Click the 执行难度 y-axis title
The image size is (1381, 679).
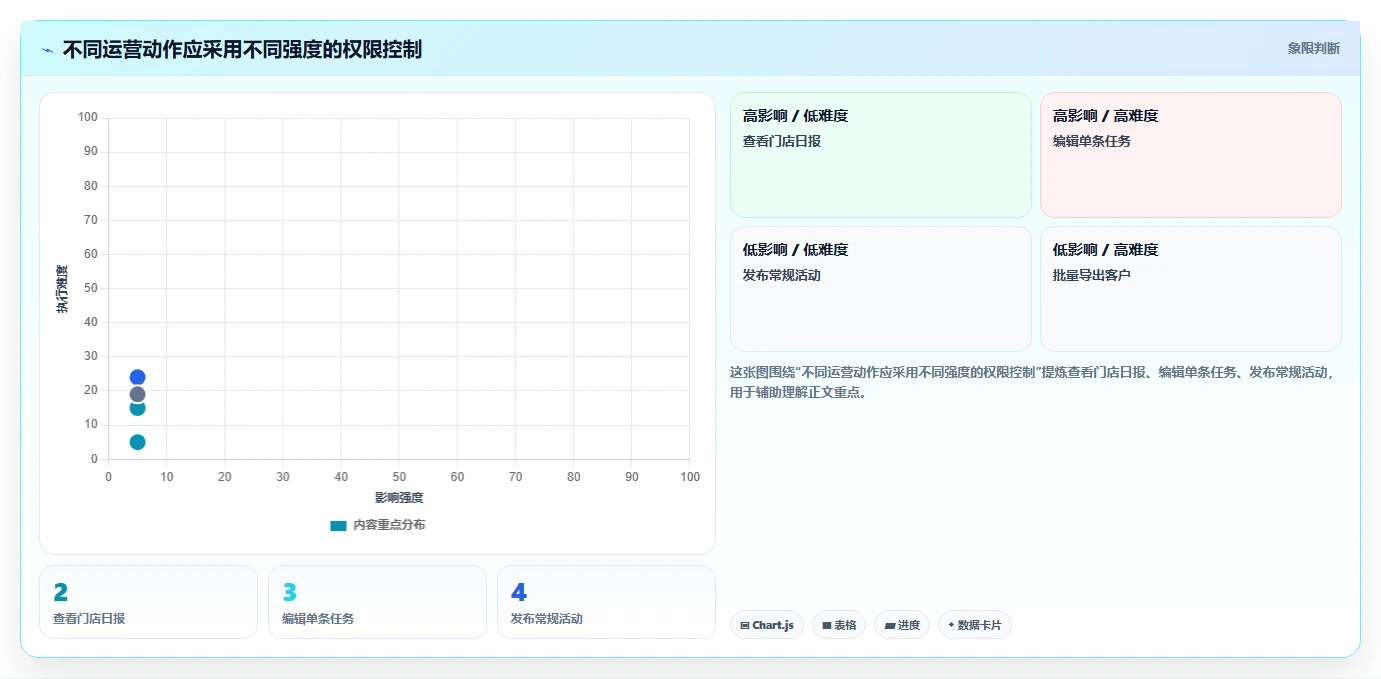pyautogui.click(x=62, y=289)
